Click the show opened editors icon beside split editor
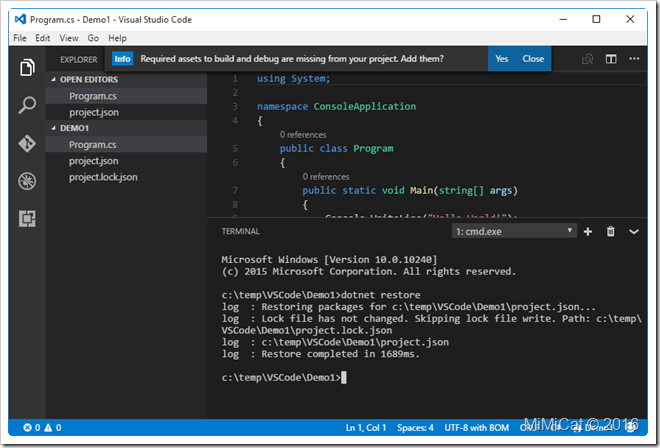The width and height of the screenshot is (660, 448). [x=587, y=59]
